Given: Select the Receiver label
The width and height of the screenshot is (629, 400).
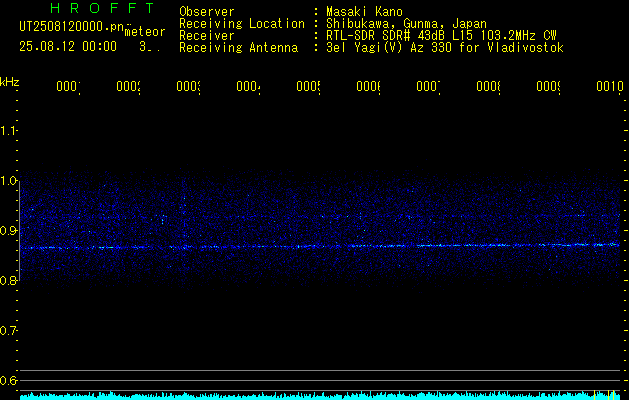Looking at the screenshot, I should (x=207, y=36).
